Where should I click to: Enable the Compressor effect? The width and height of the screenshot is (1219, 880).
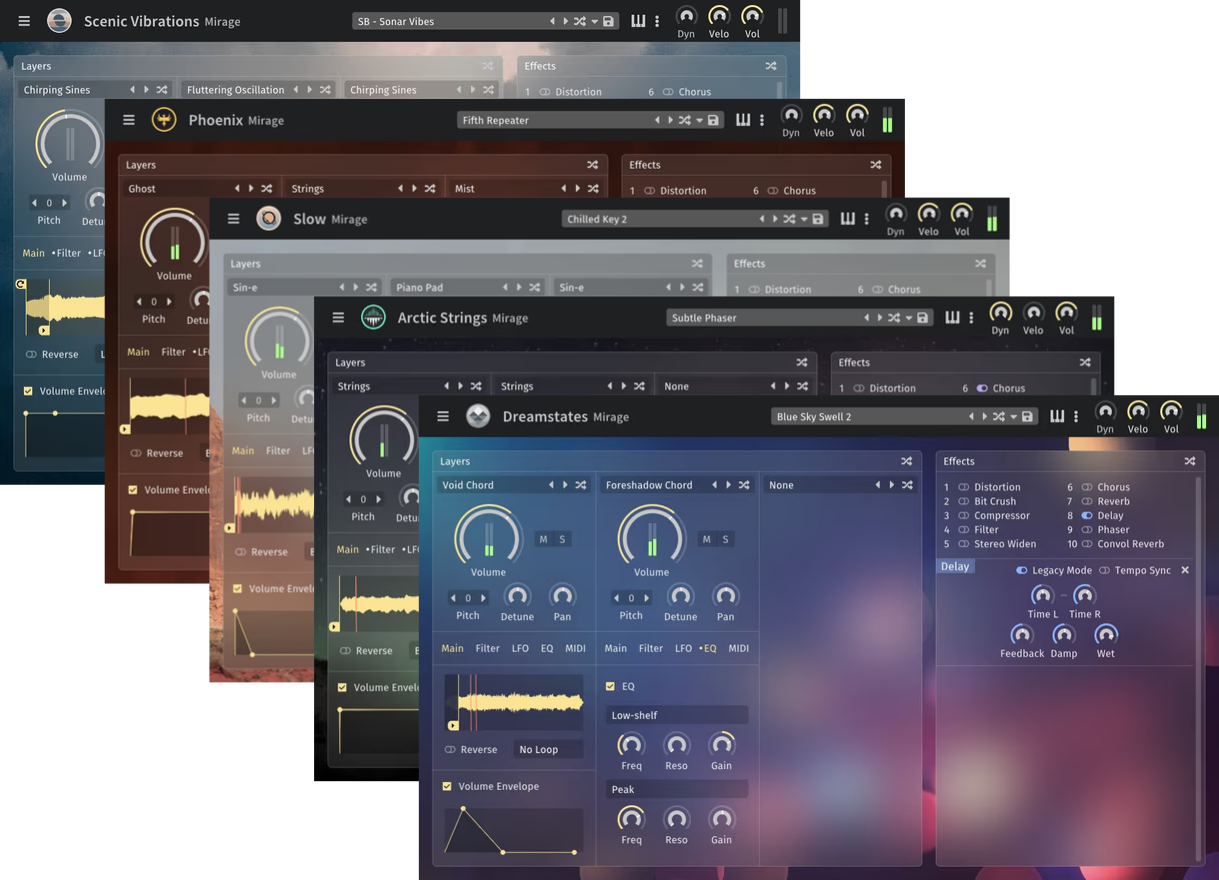(964, 516)
